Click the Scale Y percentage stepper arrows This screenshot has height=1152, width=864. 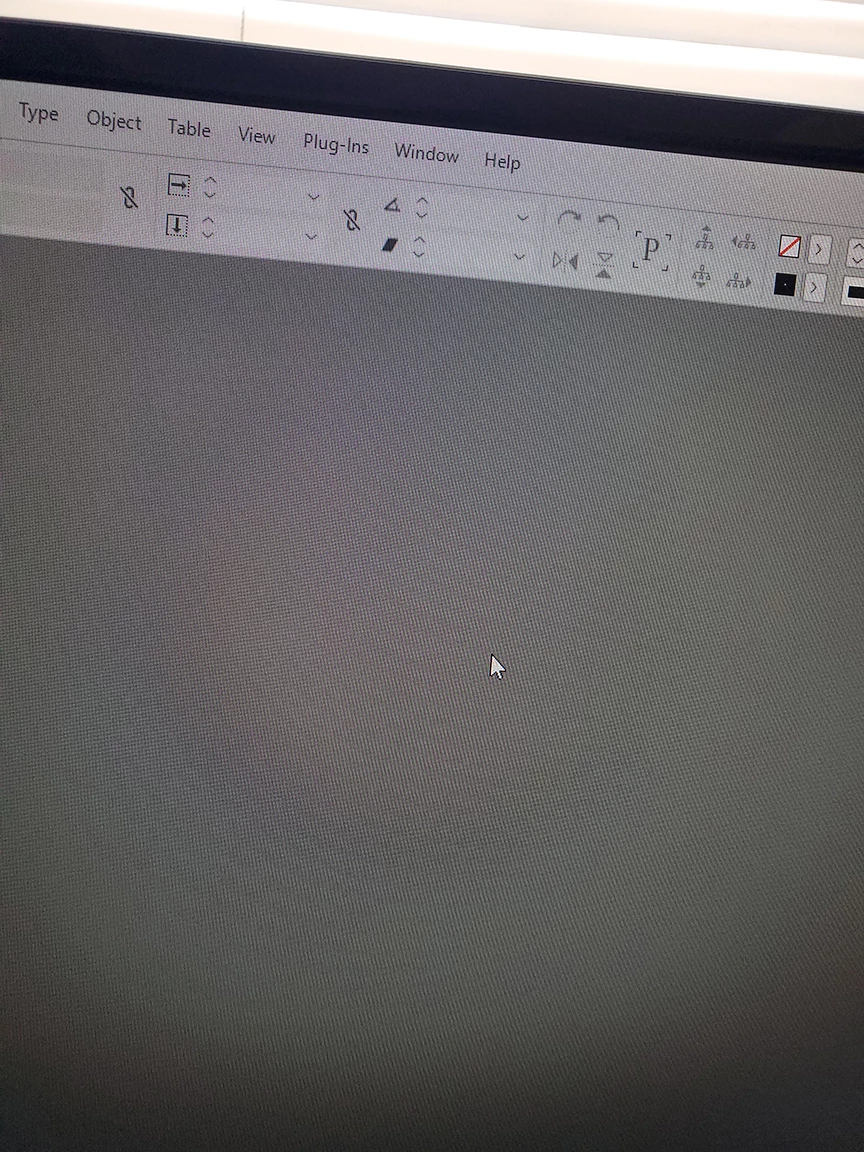(208, 228)
